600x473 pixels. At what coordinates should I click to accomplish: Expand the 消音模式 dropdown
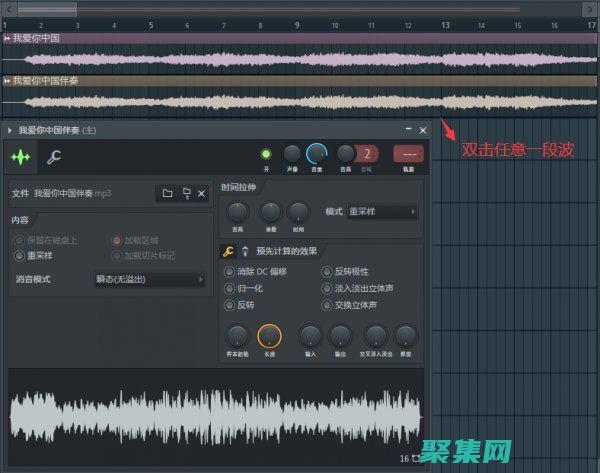pyautogui.click(x=149, y=279)
